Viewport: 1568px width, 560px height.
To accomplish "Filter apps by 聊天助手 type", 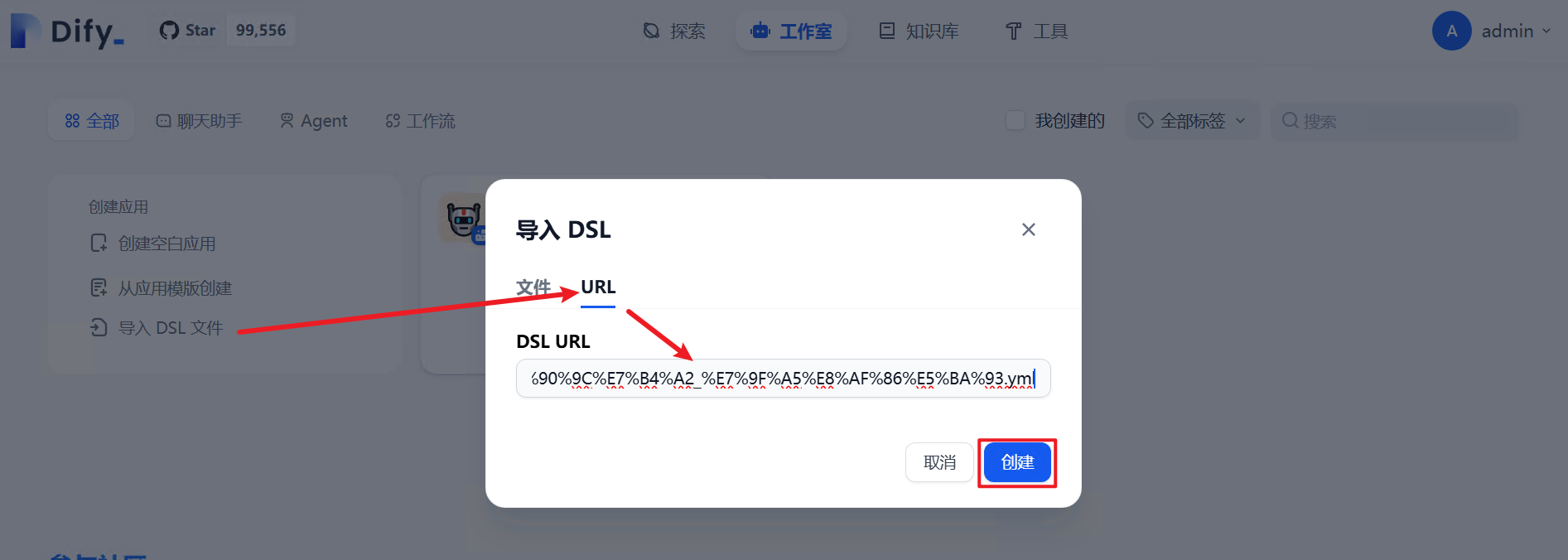I will 199,121.
